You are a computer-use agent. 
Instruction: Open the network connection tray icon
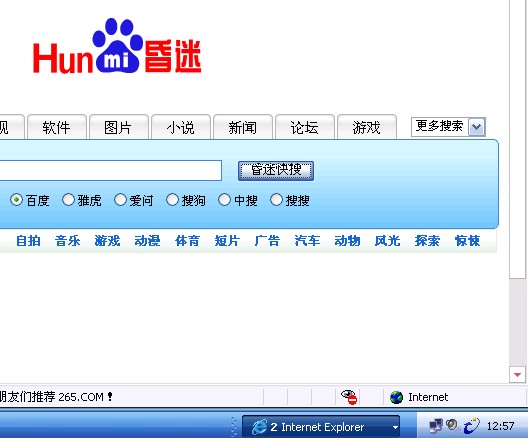click(436, 426)
